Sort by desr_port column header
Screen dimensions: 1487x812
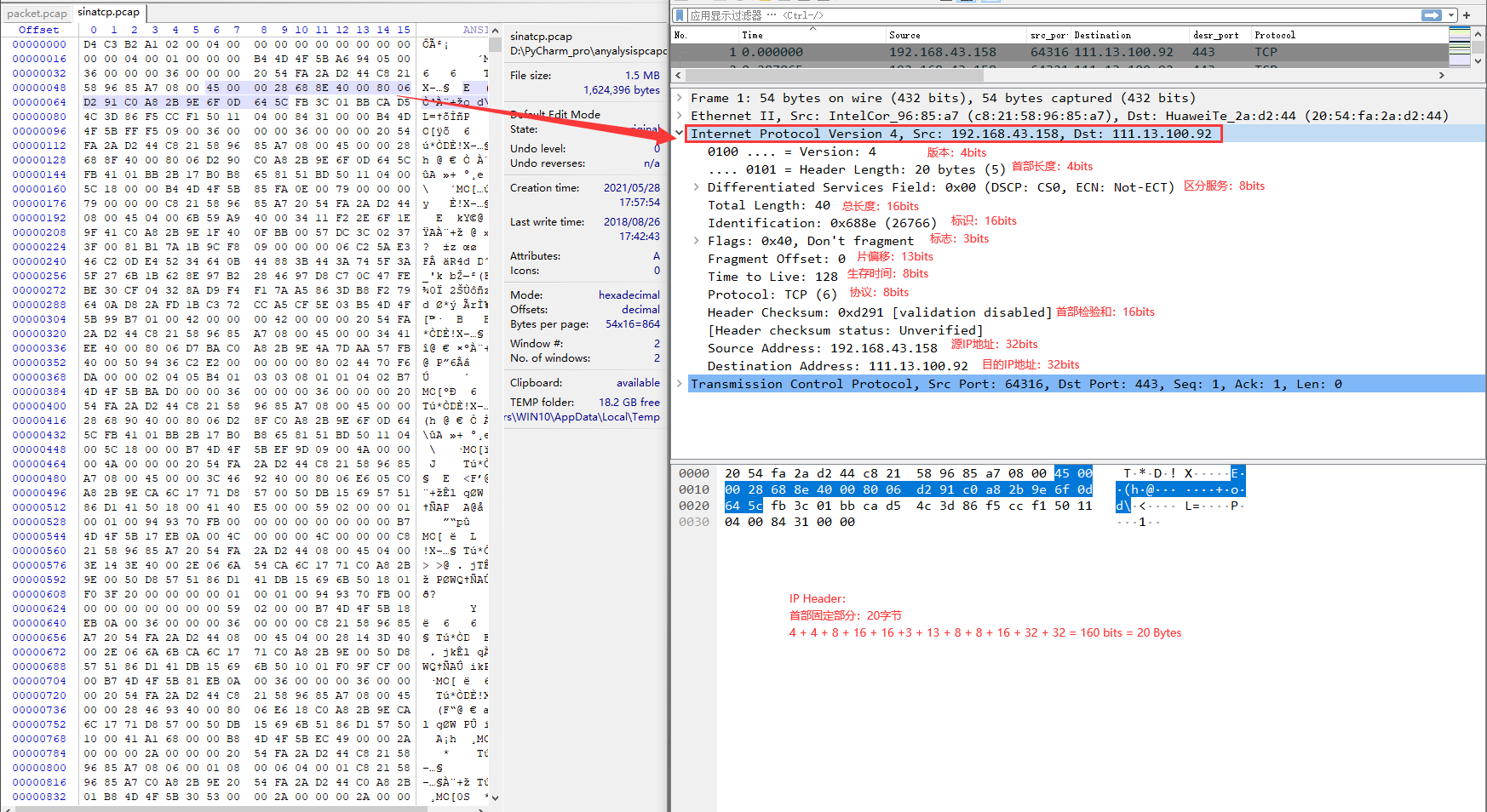(1220, 35)
